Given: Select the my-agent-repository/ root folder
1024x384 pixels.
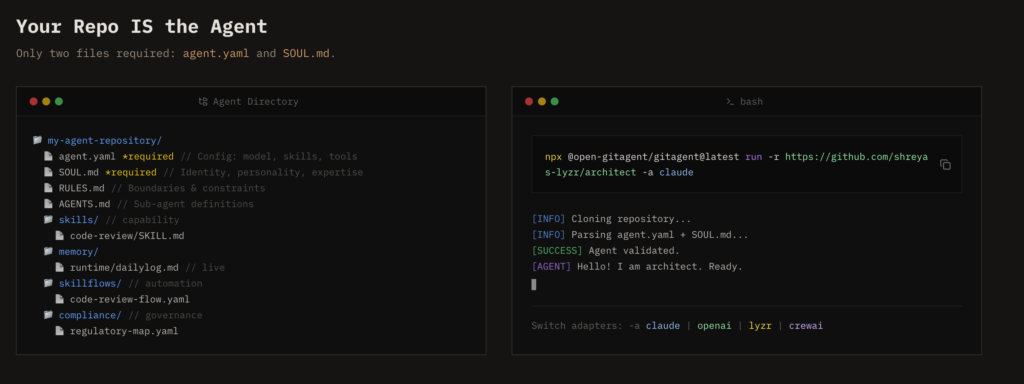Looking at the screenshot, I should point(104,140).
